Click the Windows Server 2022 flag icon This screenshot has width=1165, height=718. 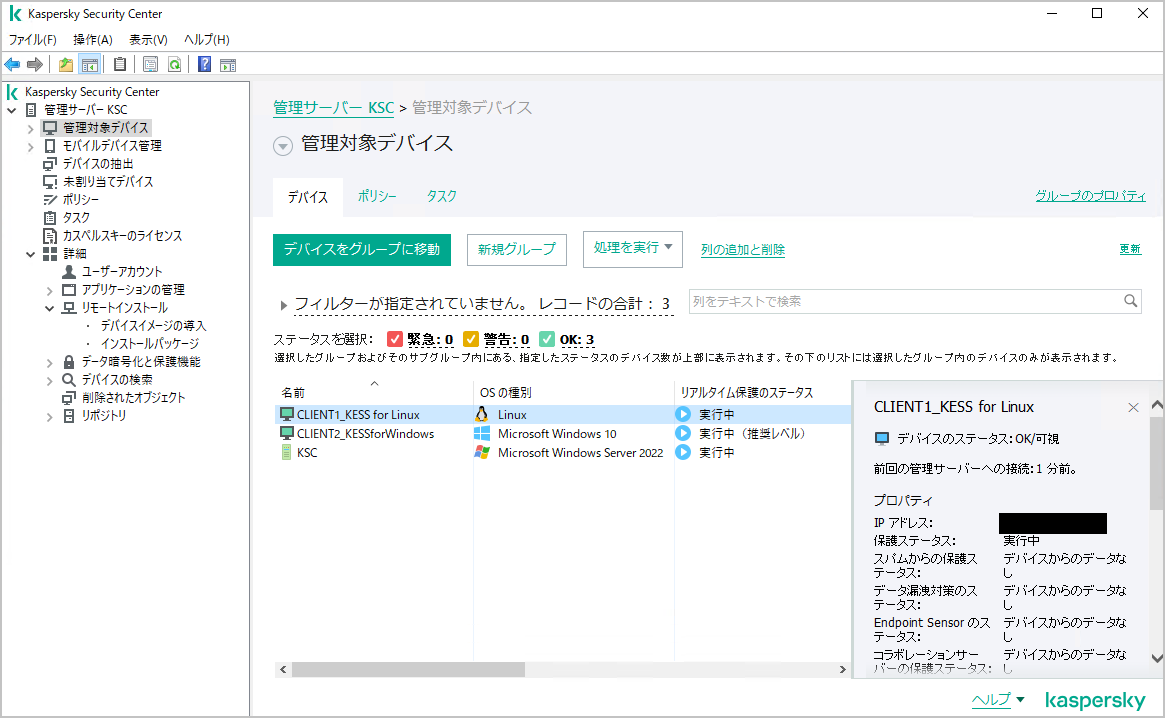click(482, 452)
